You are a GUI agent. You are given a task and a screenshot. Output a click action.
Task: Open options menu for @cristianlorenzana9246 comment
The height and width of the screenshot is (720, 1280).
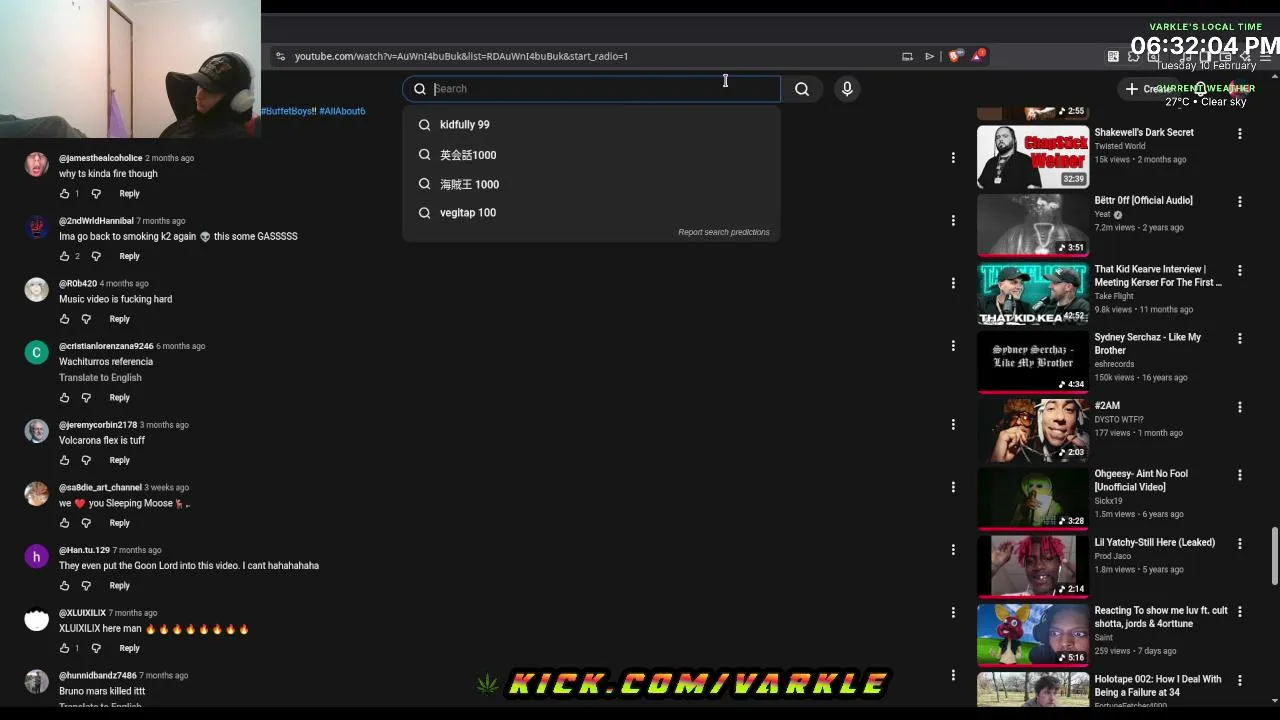953,346
